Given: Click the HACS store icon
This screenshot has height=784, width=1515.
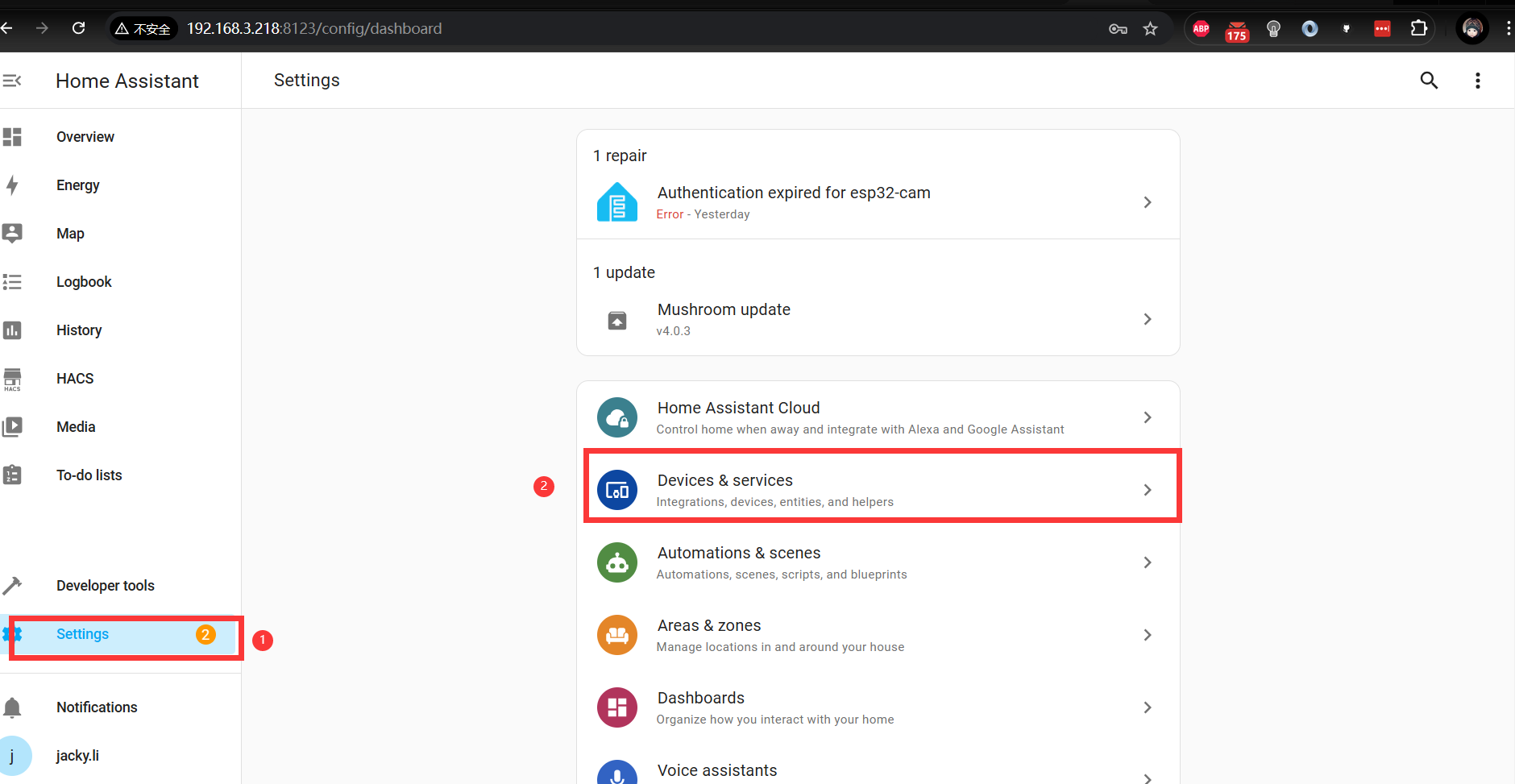Looking at the screenshot, I should [12, 380].
